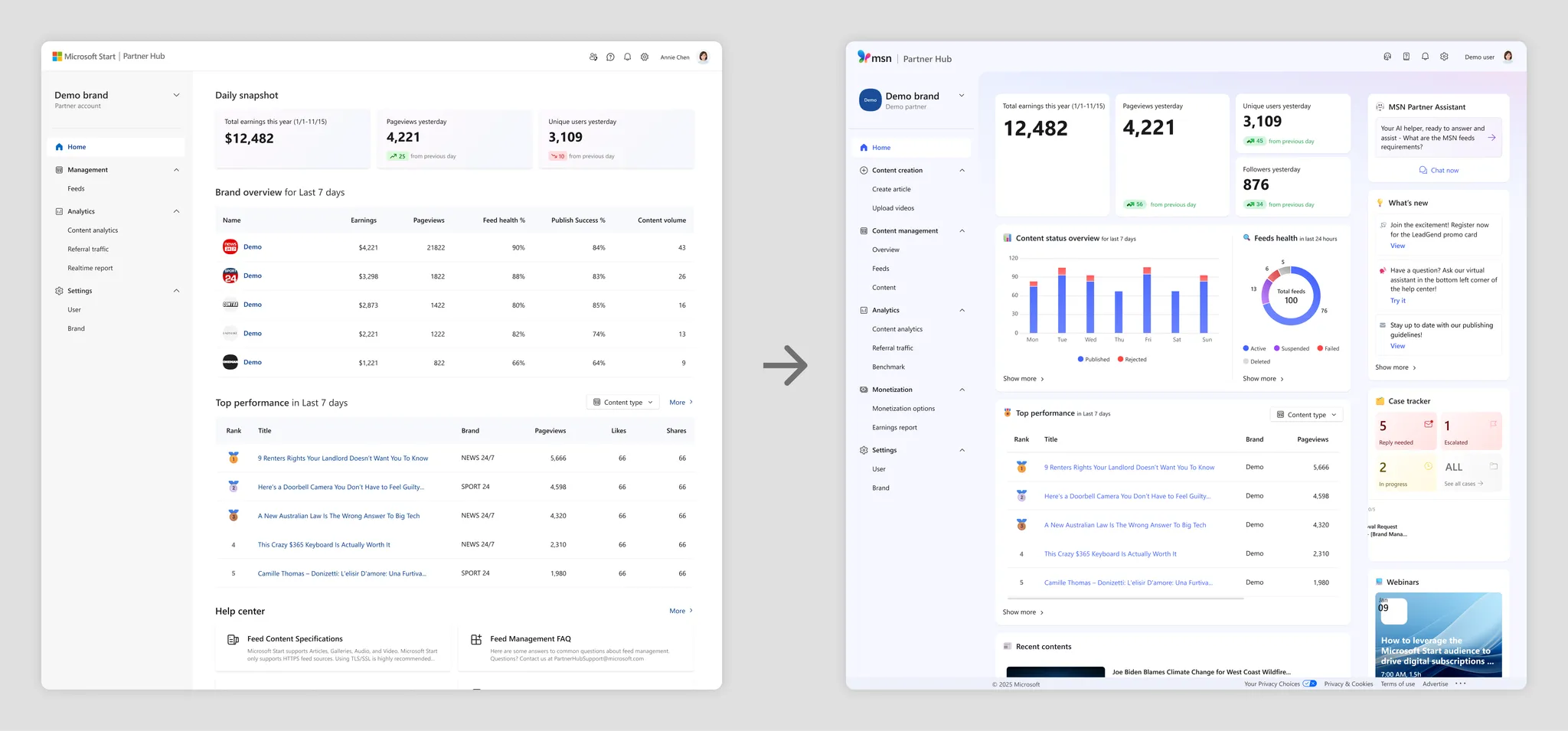Image resolution: width=1568 pixels, height=731 pixels.
Task: Toggle the Suspended legend in Feeds health
Action: click(x=1291, y=349)
